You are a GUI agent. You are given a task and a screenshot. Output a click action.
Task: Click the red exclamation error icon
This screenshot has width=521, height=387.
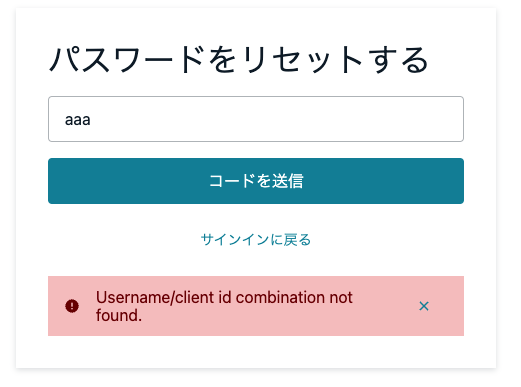pyautogui.click(x=72, y=306)
